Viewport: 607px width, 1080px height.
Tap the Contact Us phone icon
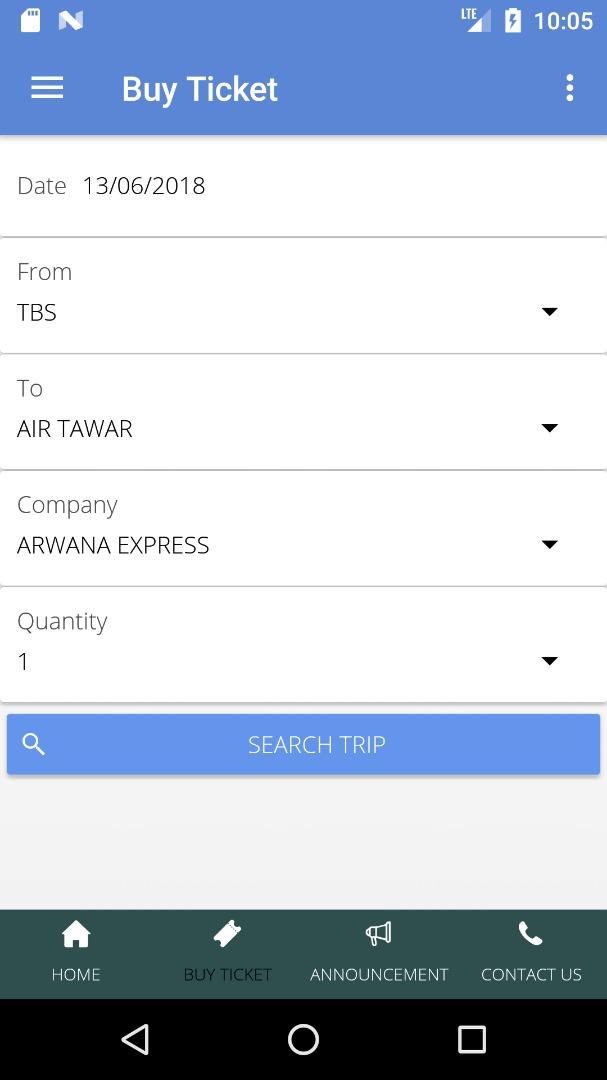coord(530,934)
